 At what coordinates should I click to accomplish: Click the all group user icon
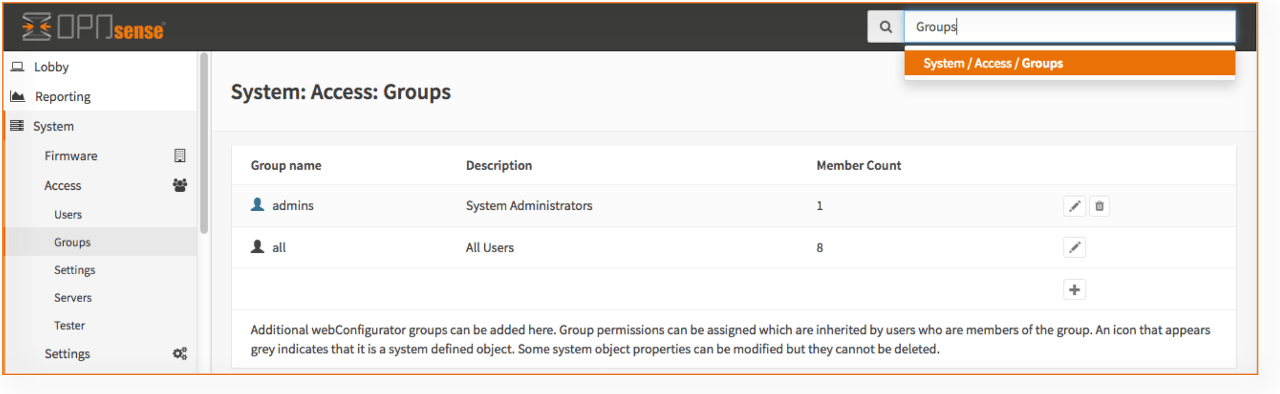[257, 246]
